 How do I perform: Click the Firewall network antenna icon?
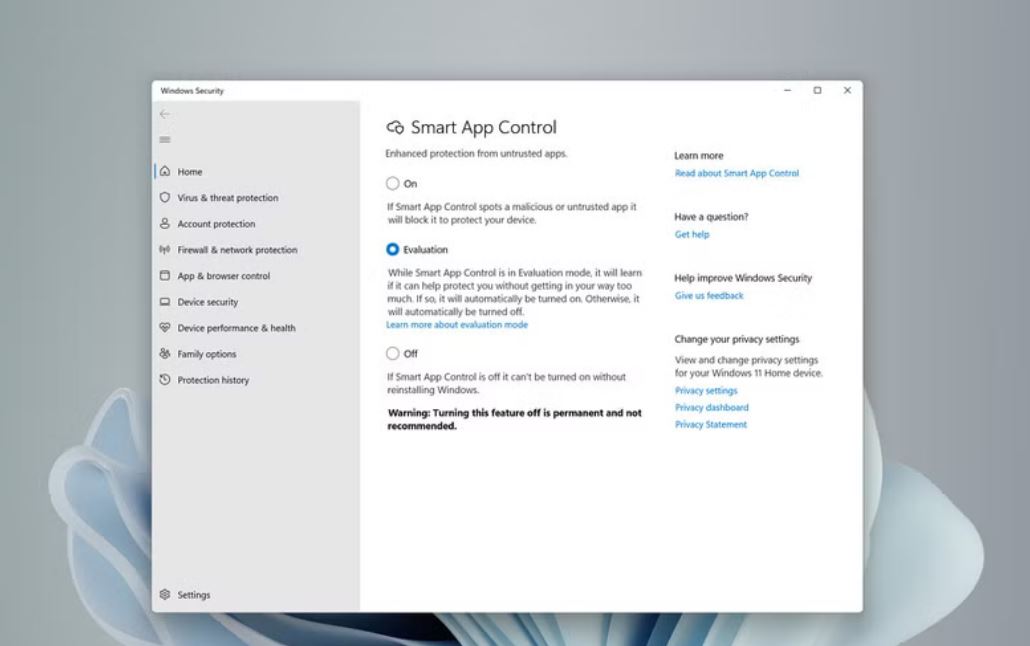point(165,249)
